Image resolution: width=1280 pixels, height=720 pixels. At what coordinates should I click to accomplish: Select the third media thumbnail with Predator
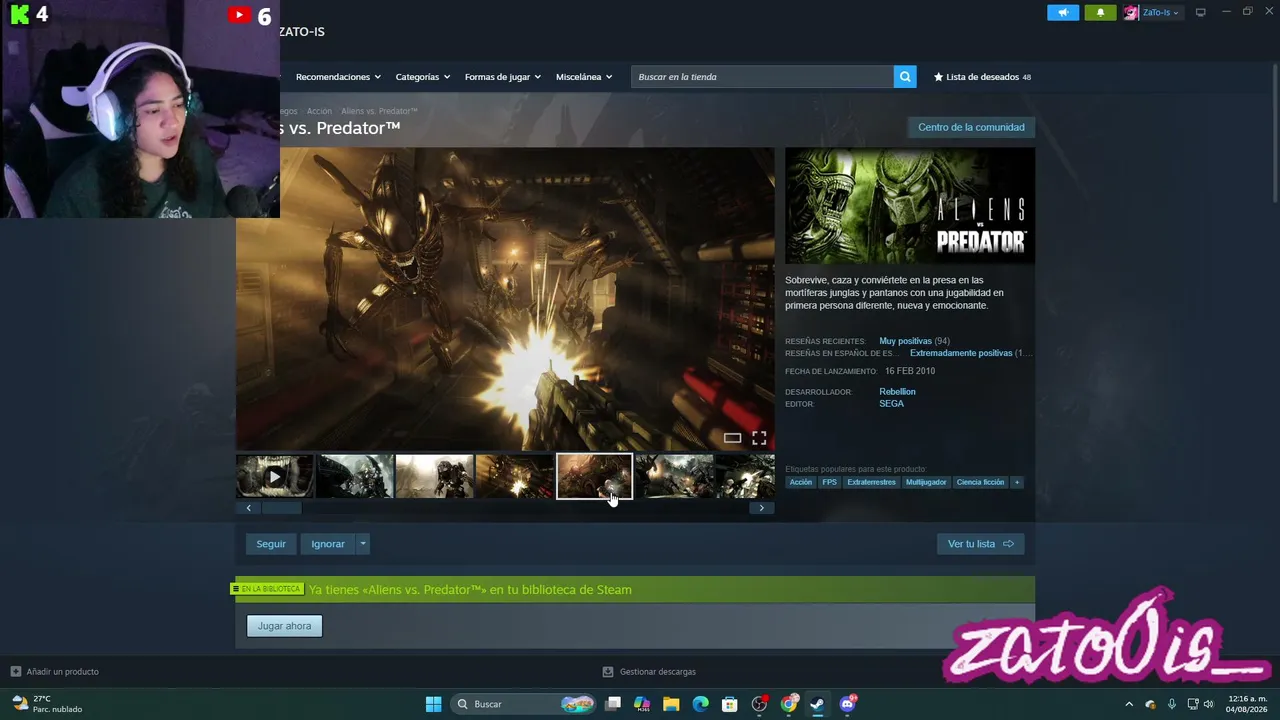(x=435, y=476)
